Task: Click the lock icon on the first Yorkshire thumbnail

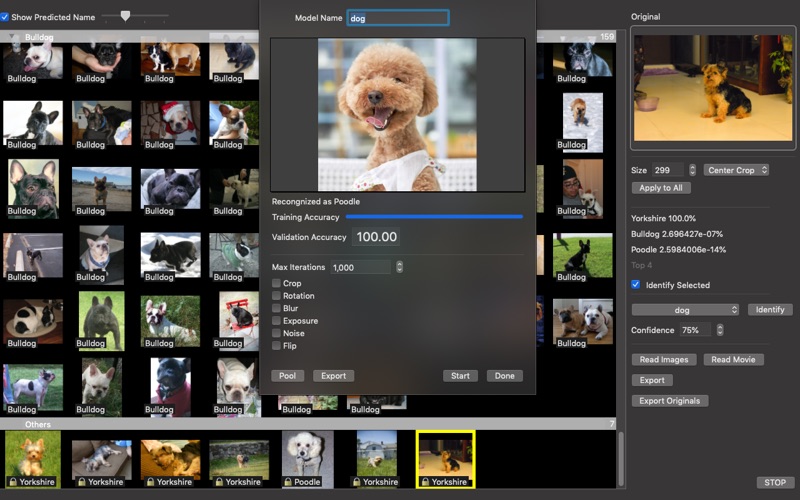Action: (x=13, y=482)
